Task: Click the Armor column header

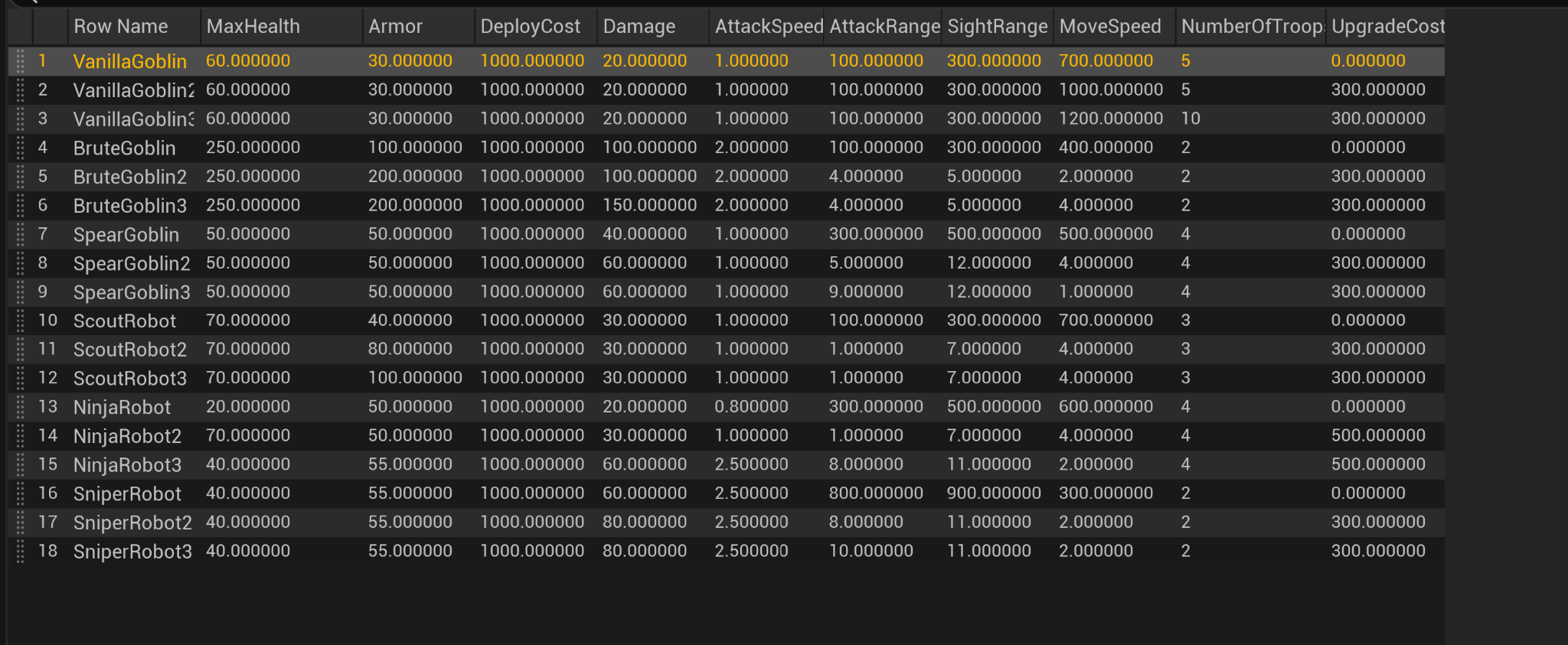Action: pyautogui.click(x=395, y=27)
